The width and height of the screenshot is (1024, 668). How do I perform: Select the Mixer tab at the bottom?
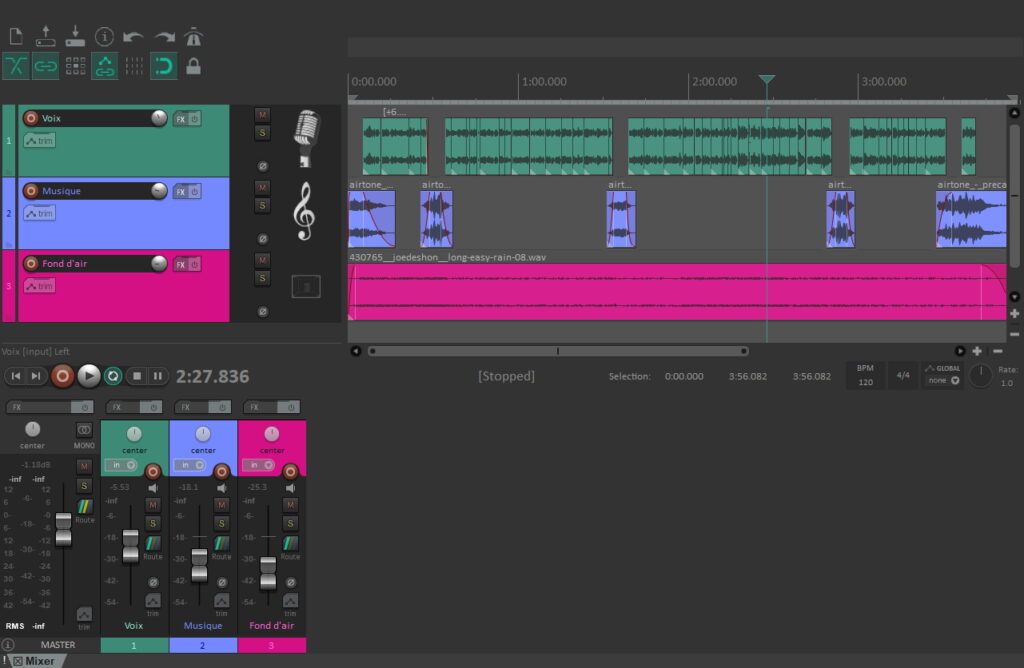coord(34,660)
